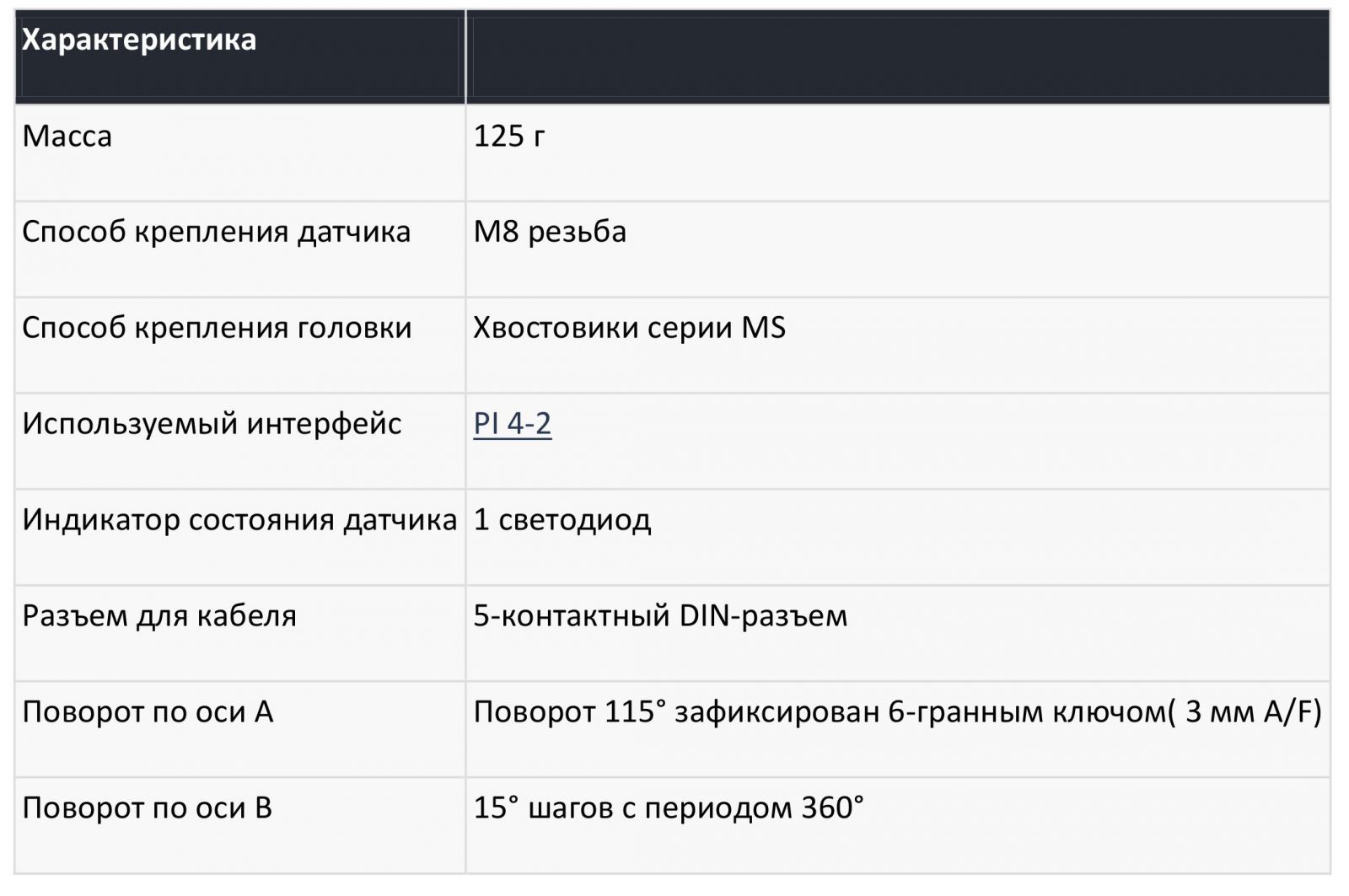The width and height of the screenshot is (1349, 896).
Task: Click the Используемый интерфейс label
Action: tap(212, 424)
